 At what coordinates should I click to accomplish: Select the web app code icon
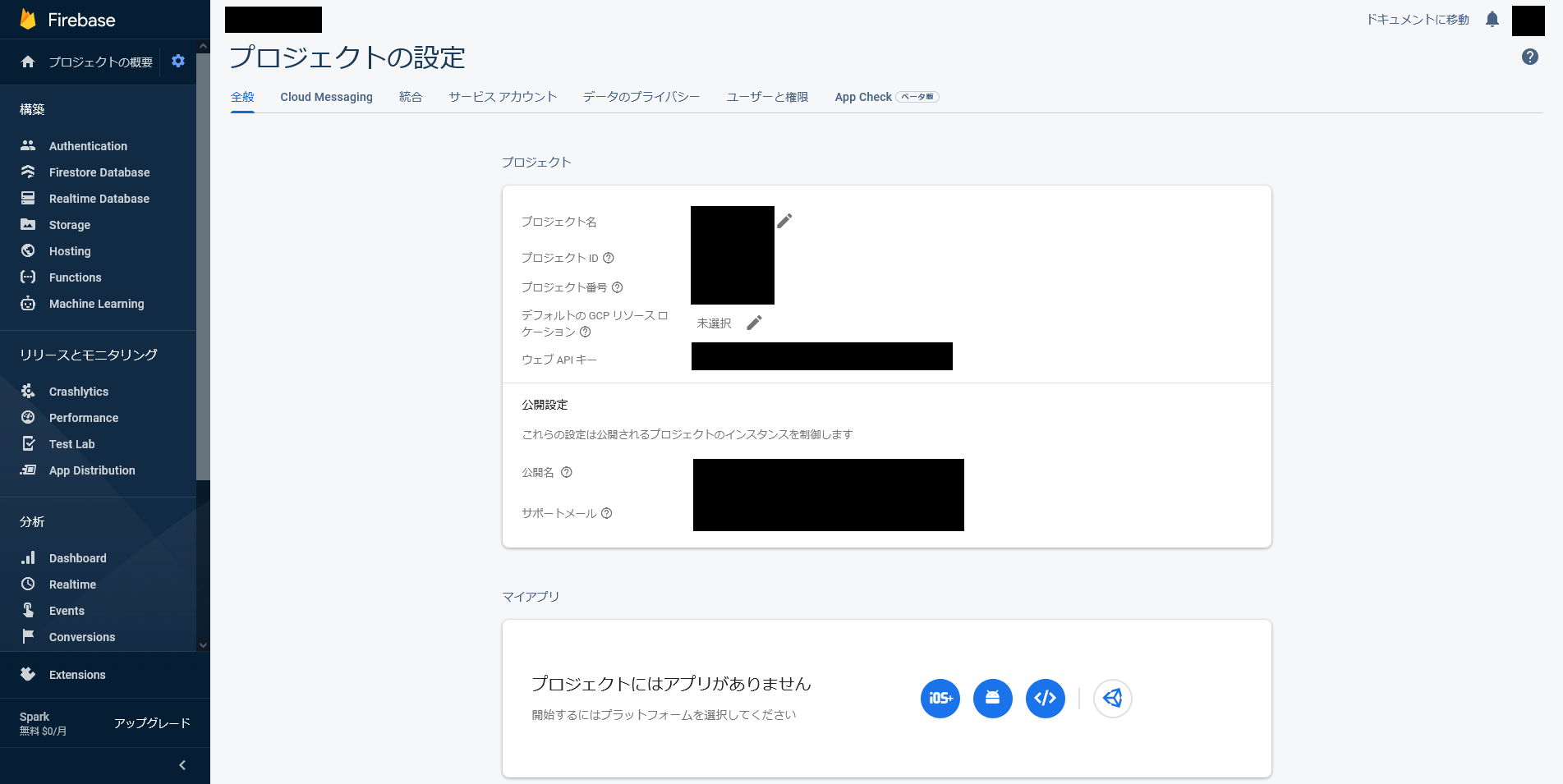(1045, 699)
